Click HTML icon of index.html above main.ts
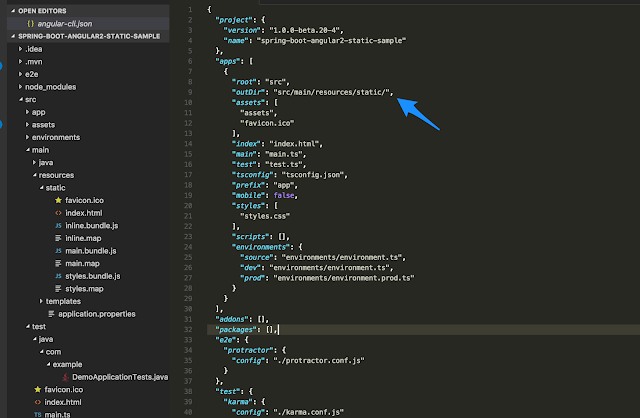 pos(38,402)
